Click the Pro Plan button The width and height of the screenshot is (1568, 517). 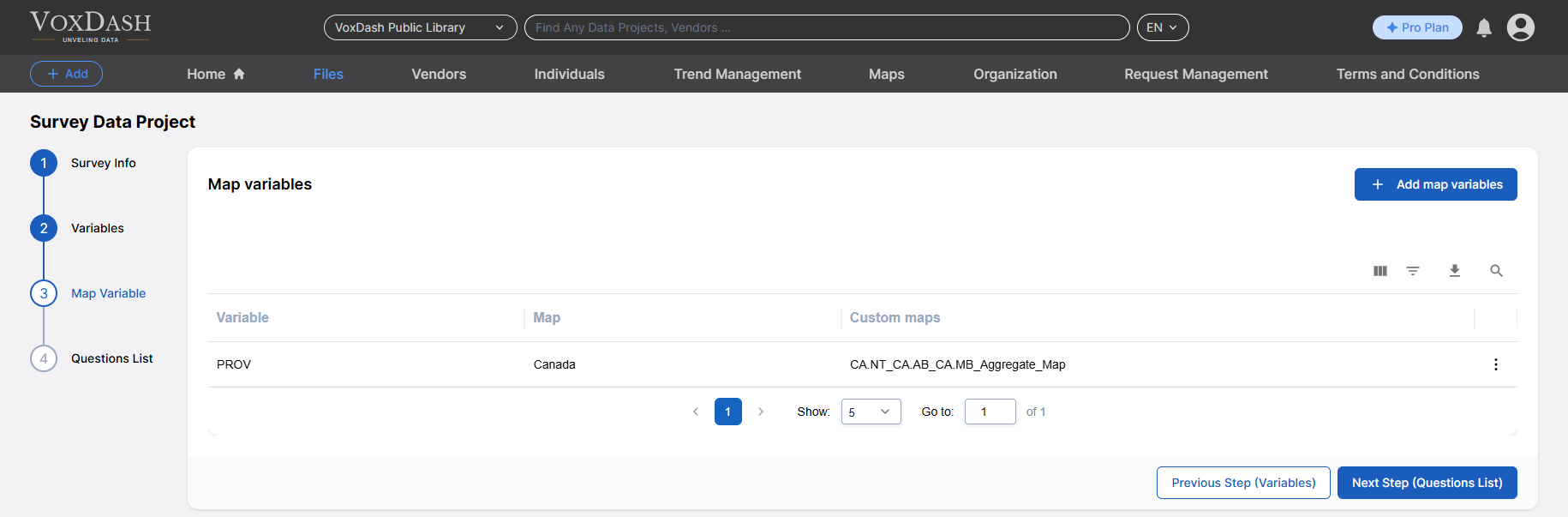[1417, 27]
